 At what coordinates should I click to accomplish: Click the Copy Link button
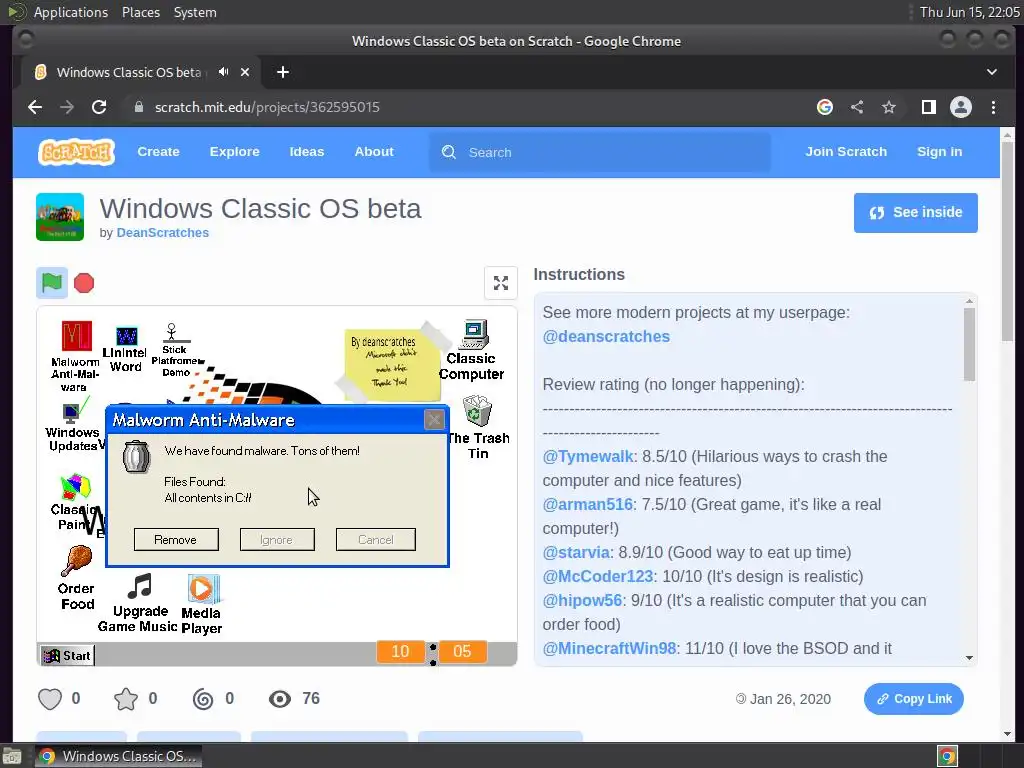(914, 699)
